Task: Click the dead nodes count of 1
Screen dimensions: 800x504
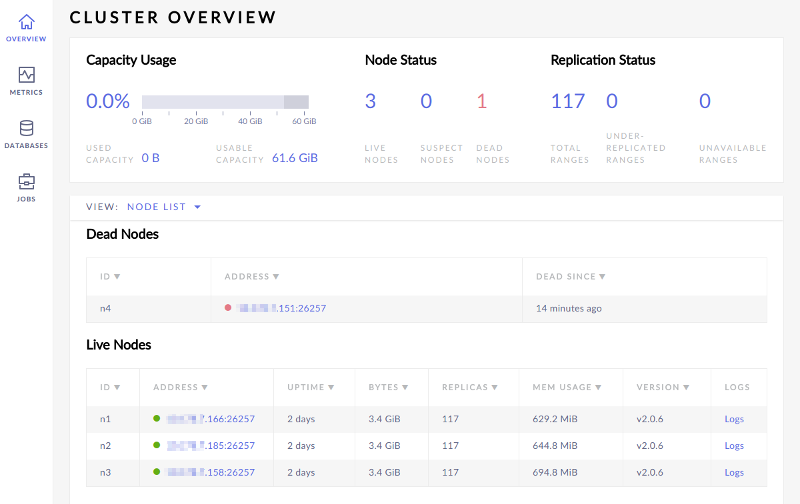Action: pyautogui.click(x=481, y=101)
